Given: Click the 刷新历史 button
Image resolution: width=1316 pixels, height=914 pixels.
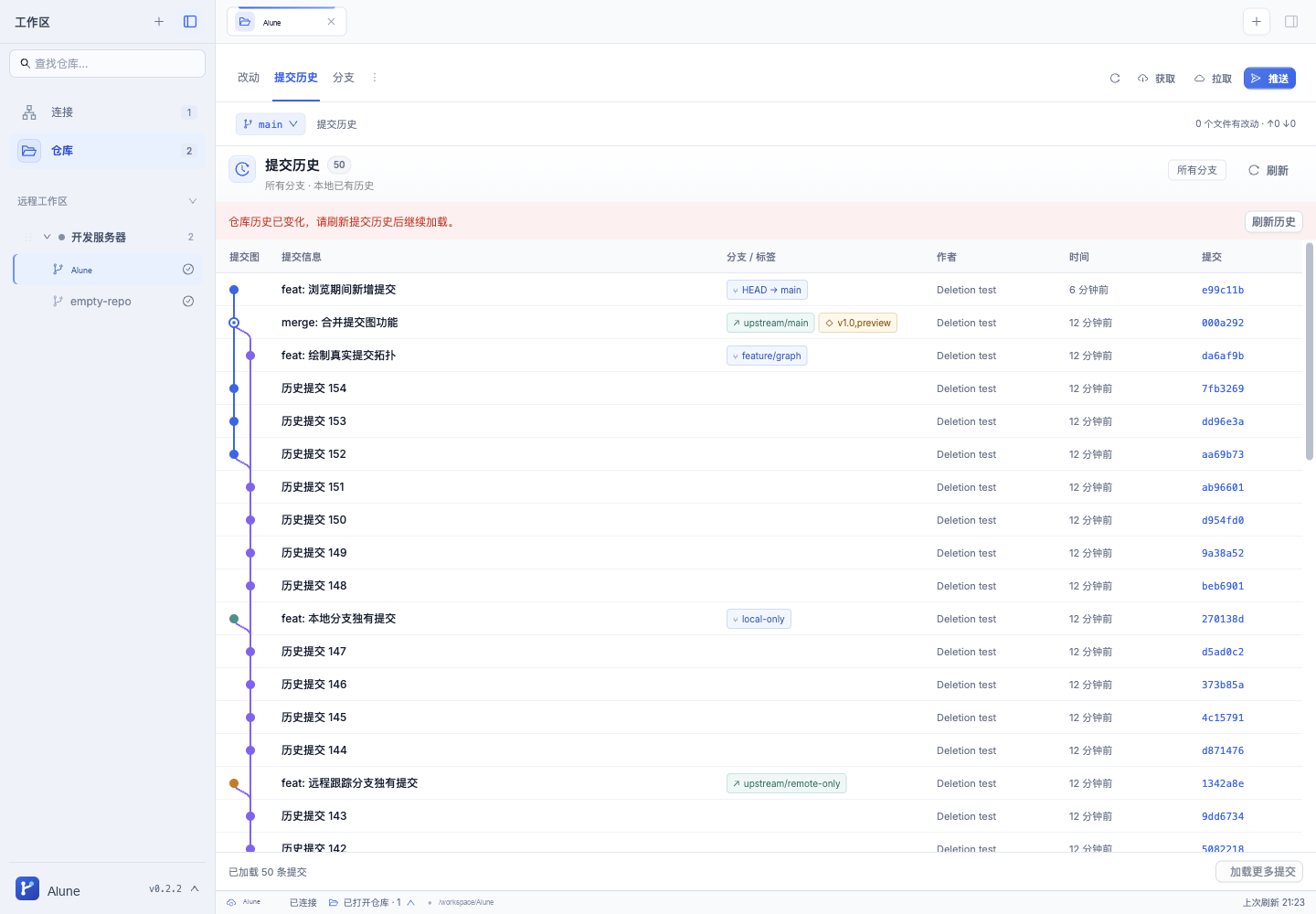Looking at the screenshot, I should tap(1274, 222).
